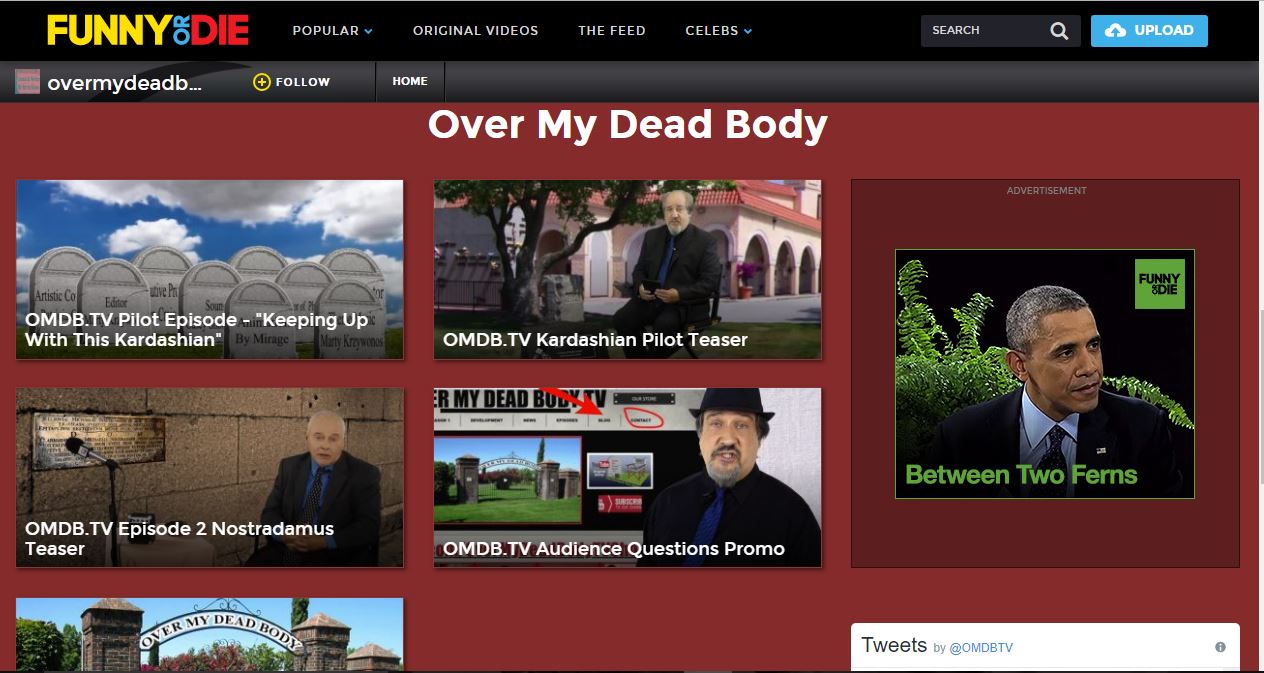Viewport: 1264px width, 673px height.
Task: Play the Keeping Up With This Kardashian pilot
Action: [x=210, y=269]
